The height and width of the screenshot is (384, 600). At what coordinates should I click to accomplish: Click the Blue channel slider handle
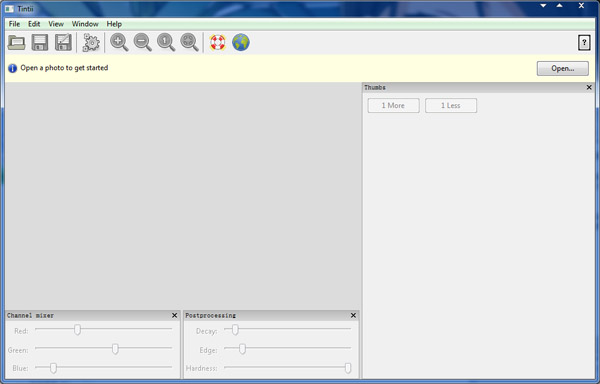tap(54, 368)
